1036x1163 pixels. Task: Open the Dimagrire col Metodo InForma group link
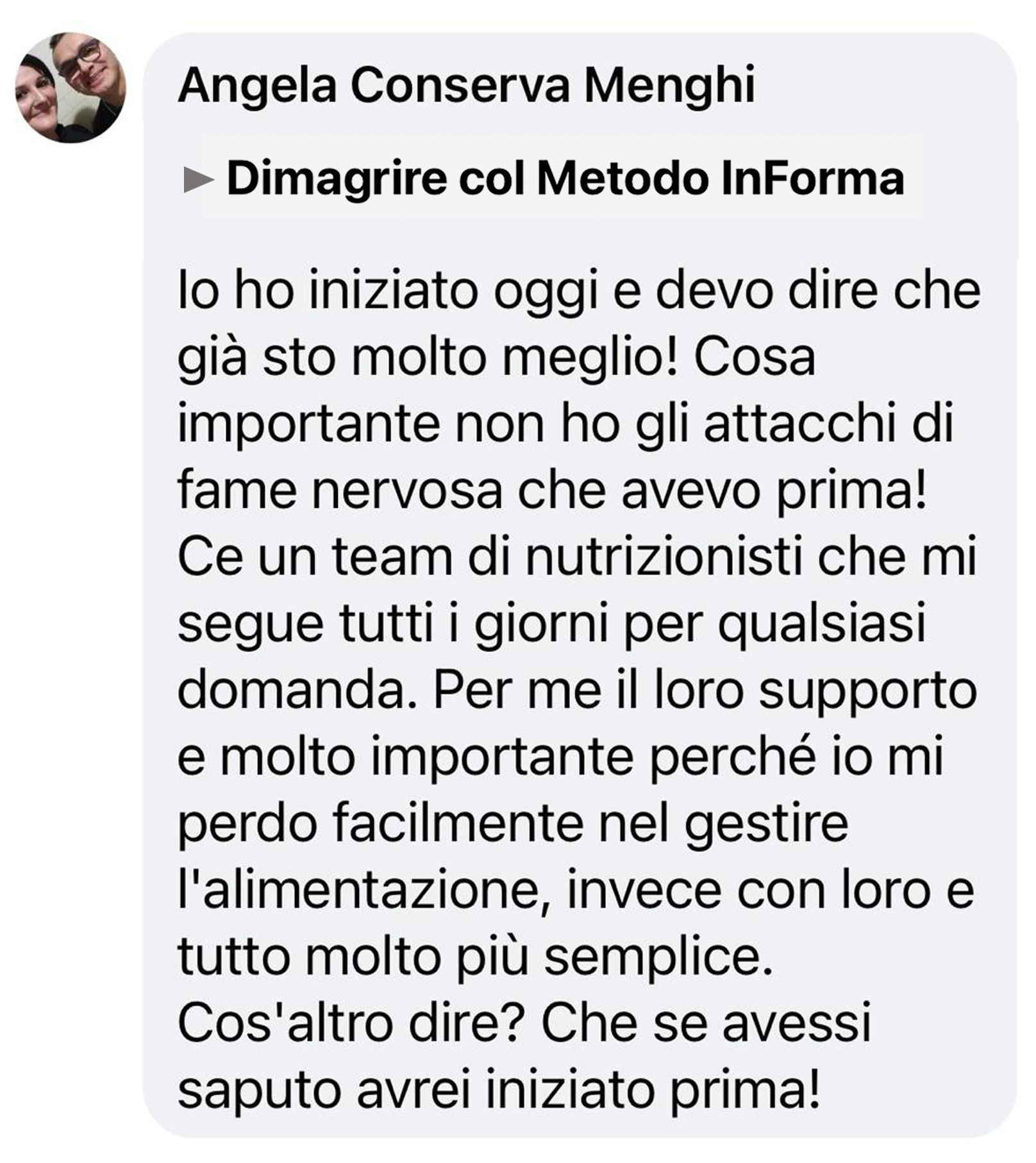coord(565,178)
